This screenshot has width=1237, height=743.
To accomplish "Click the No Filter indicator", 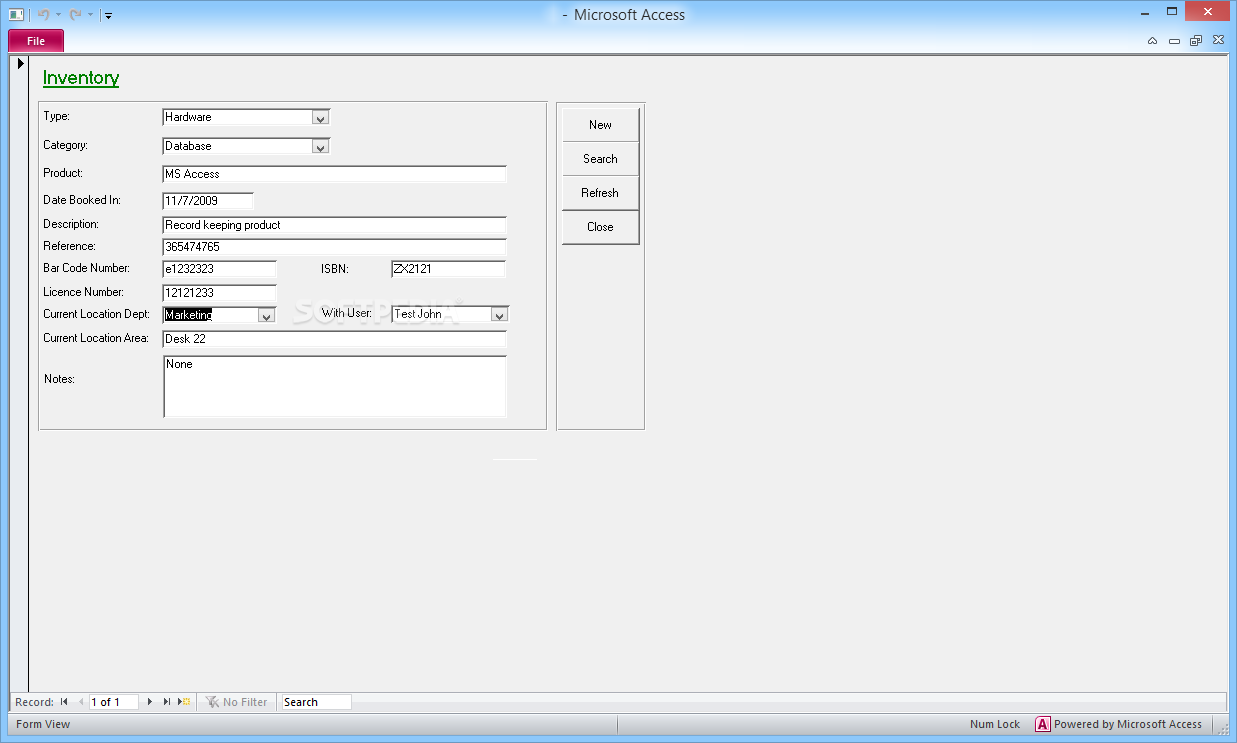I will [236, 702].
